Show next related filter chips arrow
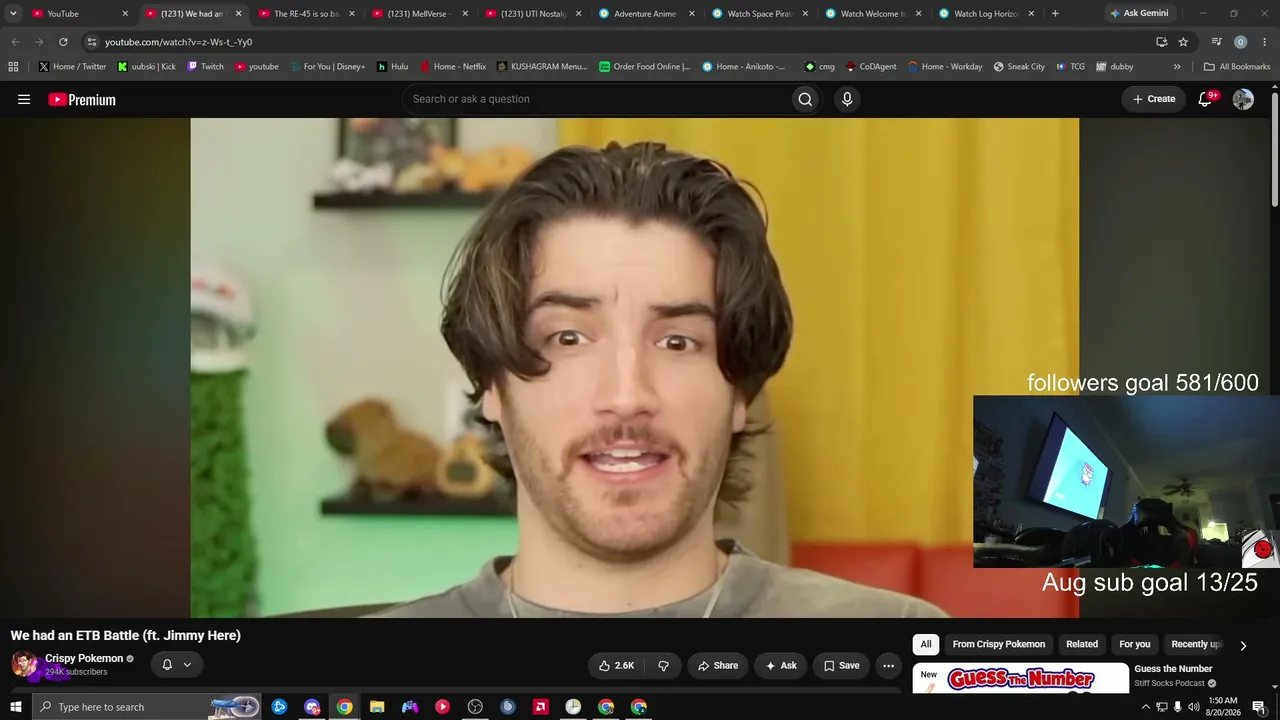1280x720 pixels. 1243,645
